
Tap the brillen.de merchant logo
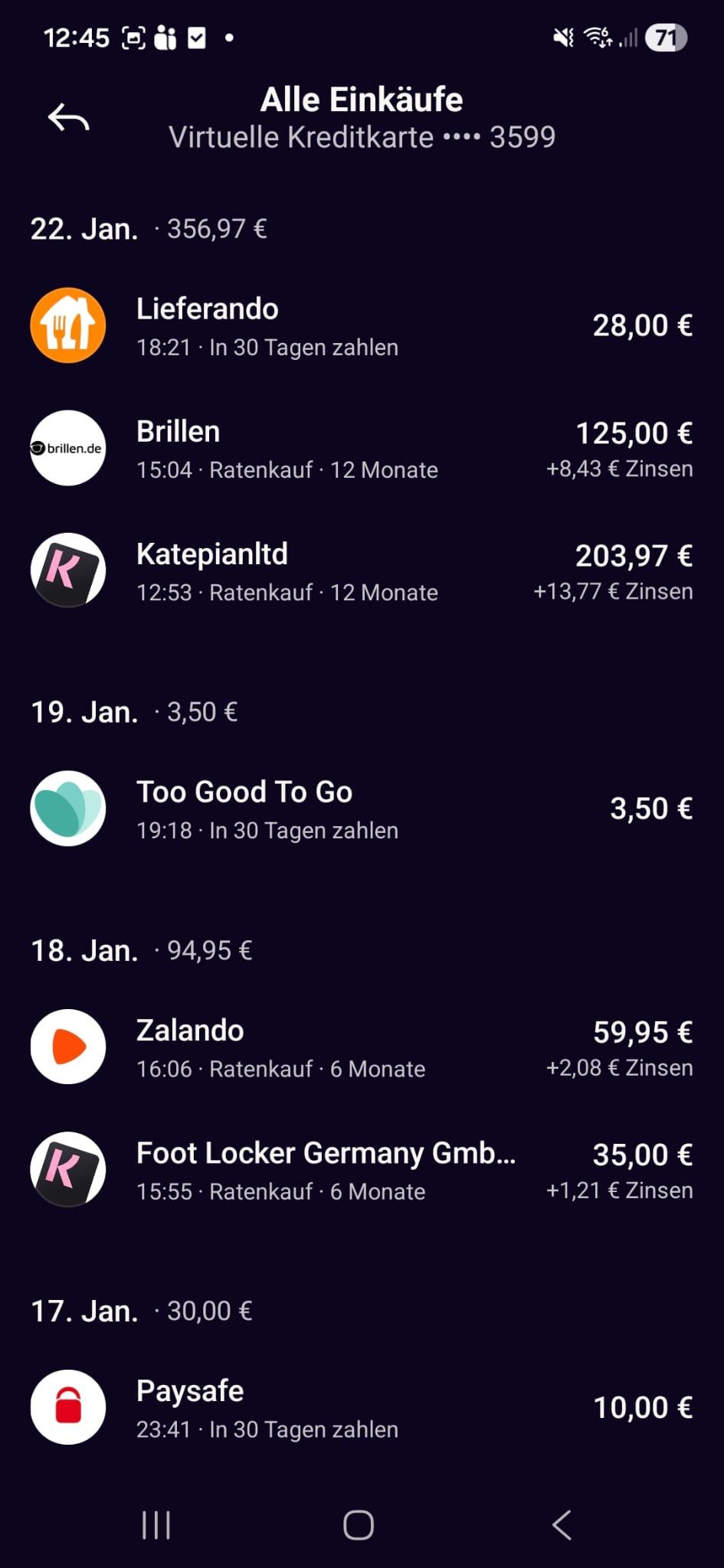pos(68,448)
